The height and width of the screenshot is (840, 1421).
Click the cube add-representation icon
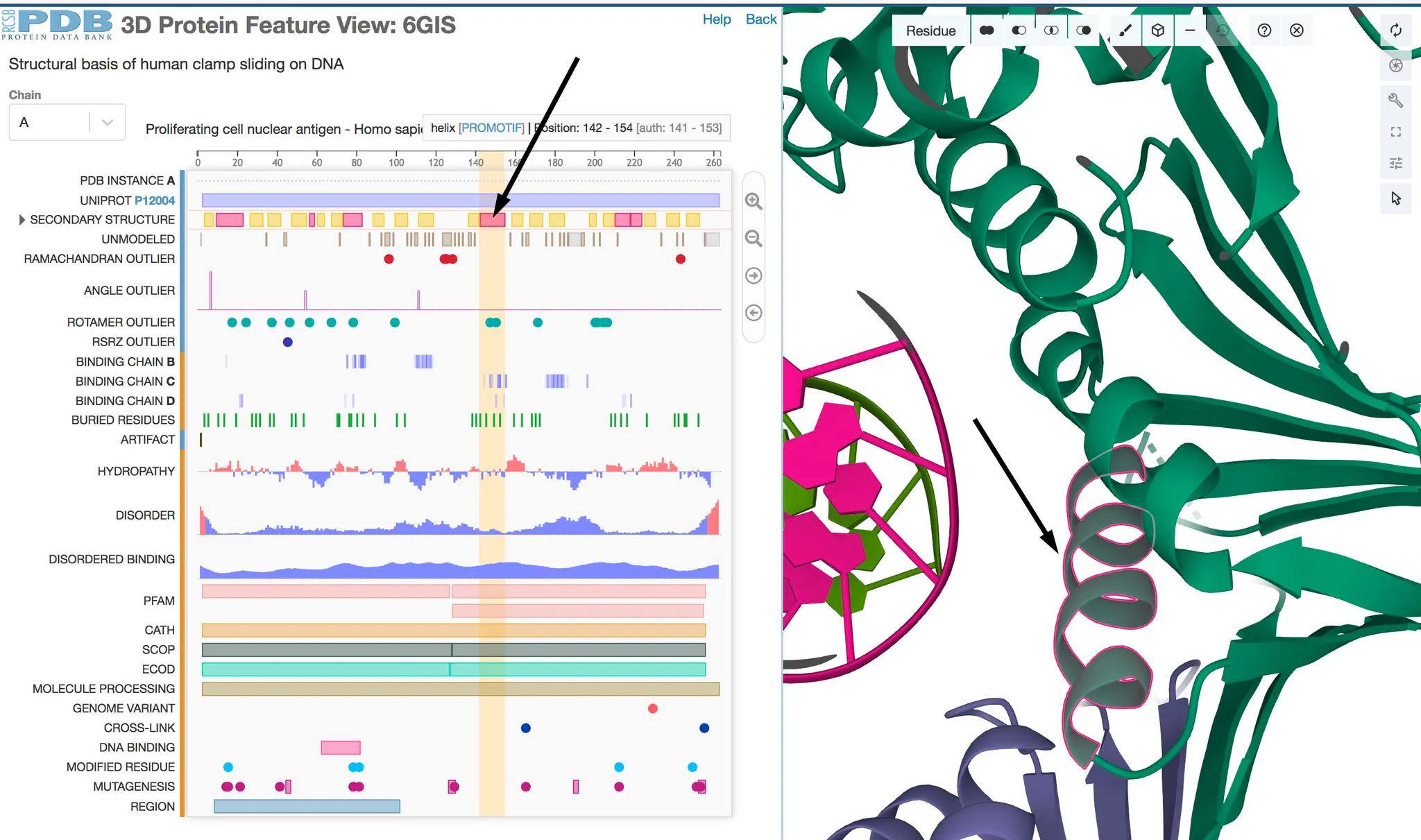(1157, 31)
